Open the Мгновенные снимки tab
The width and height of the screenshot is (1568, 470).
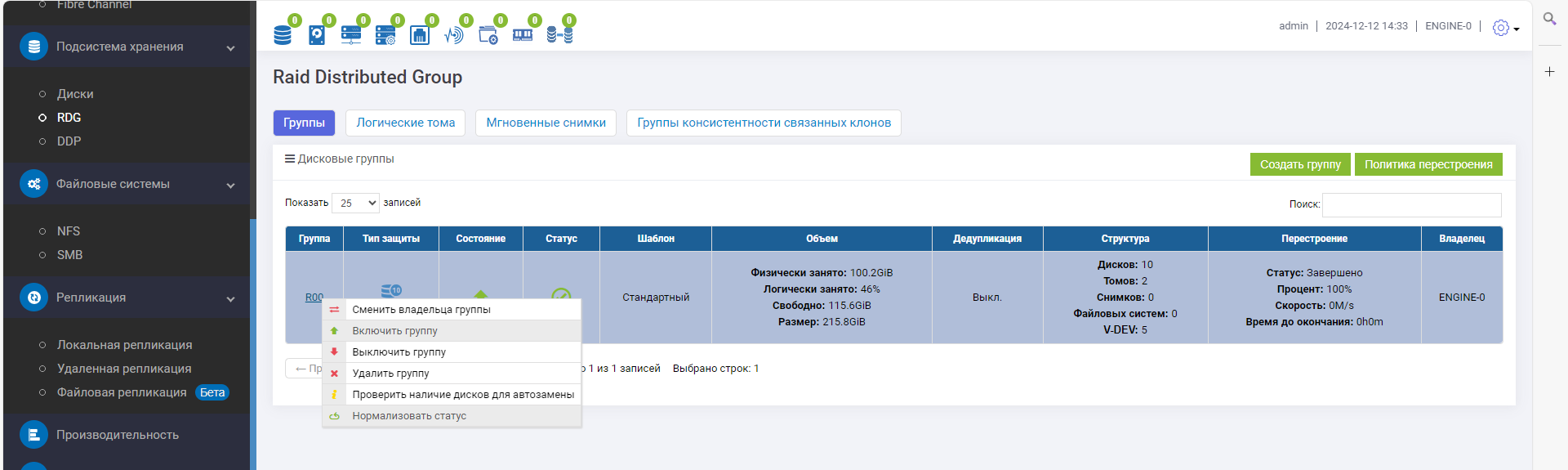coord(546,123)
